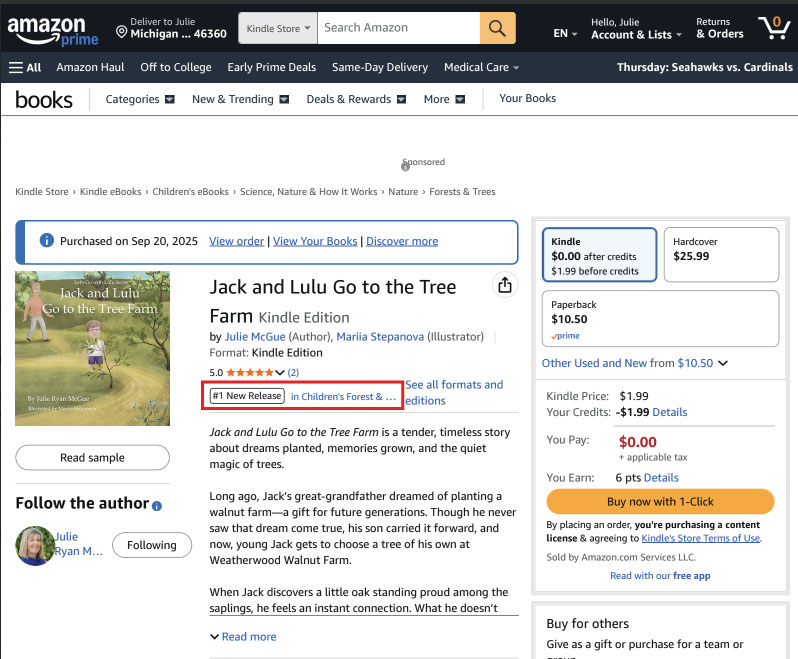Open the Kindle Store search category dropdown
Screen dimensions: 798x659
coord(278,28)
